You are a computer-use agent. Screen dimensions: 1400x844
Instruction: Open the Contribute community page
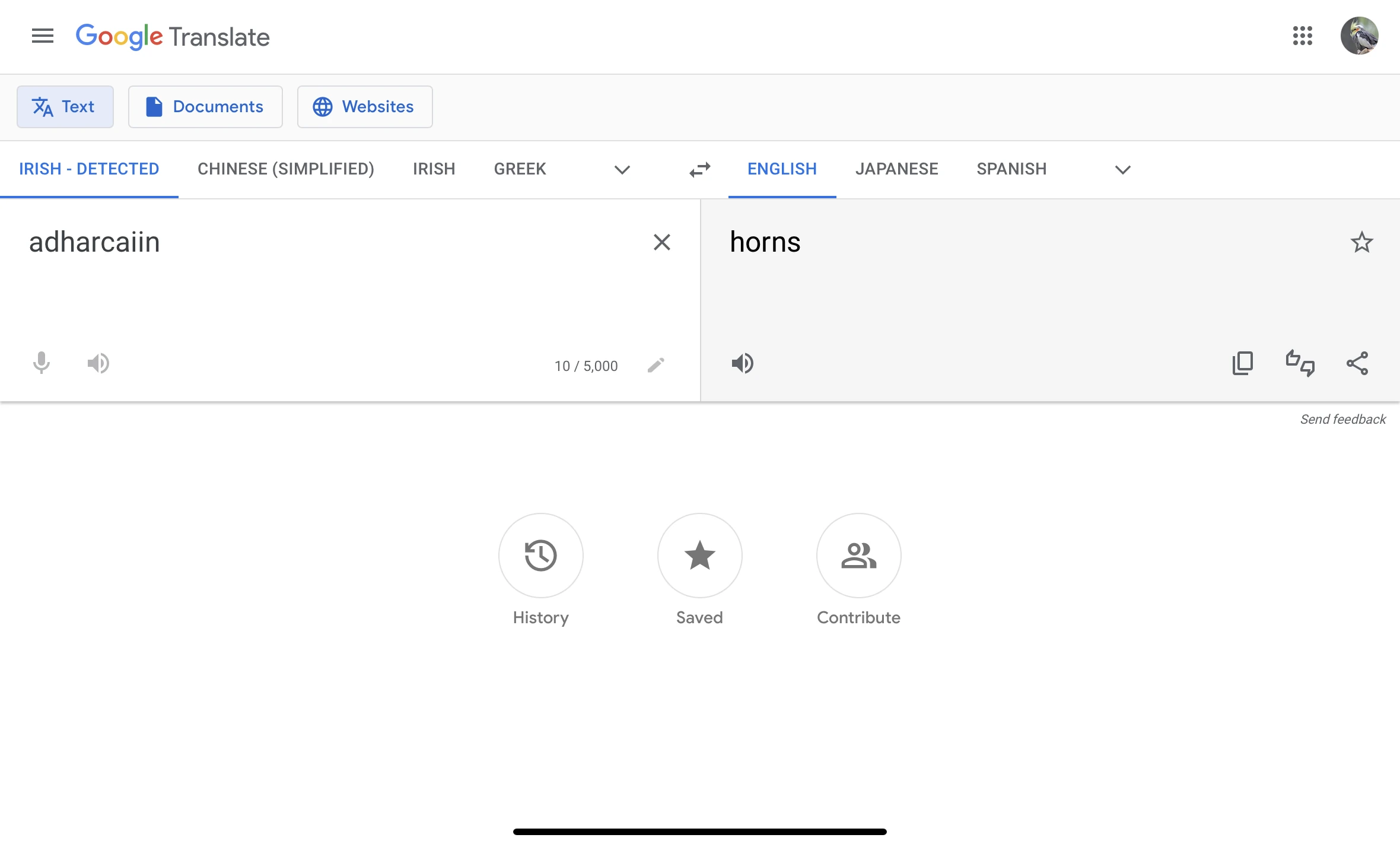point(858,556)
